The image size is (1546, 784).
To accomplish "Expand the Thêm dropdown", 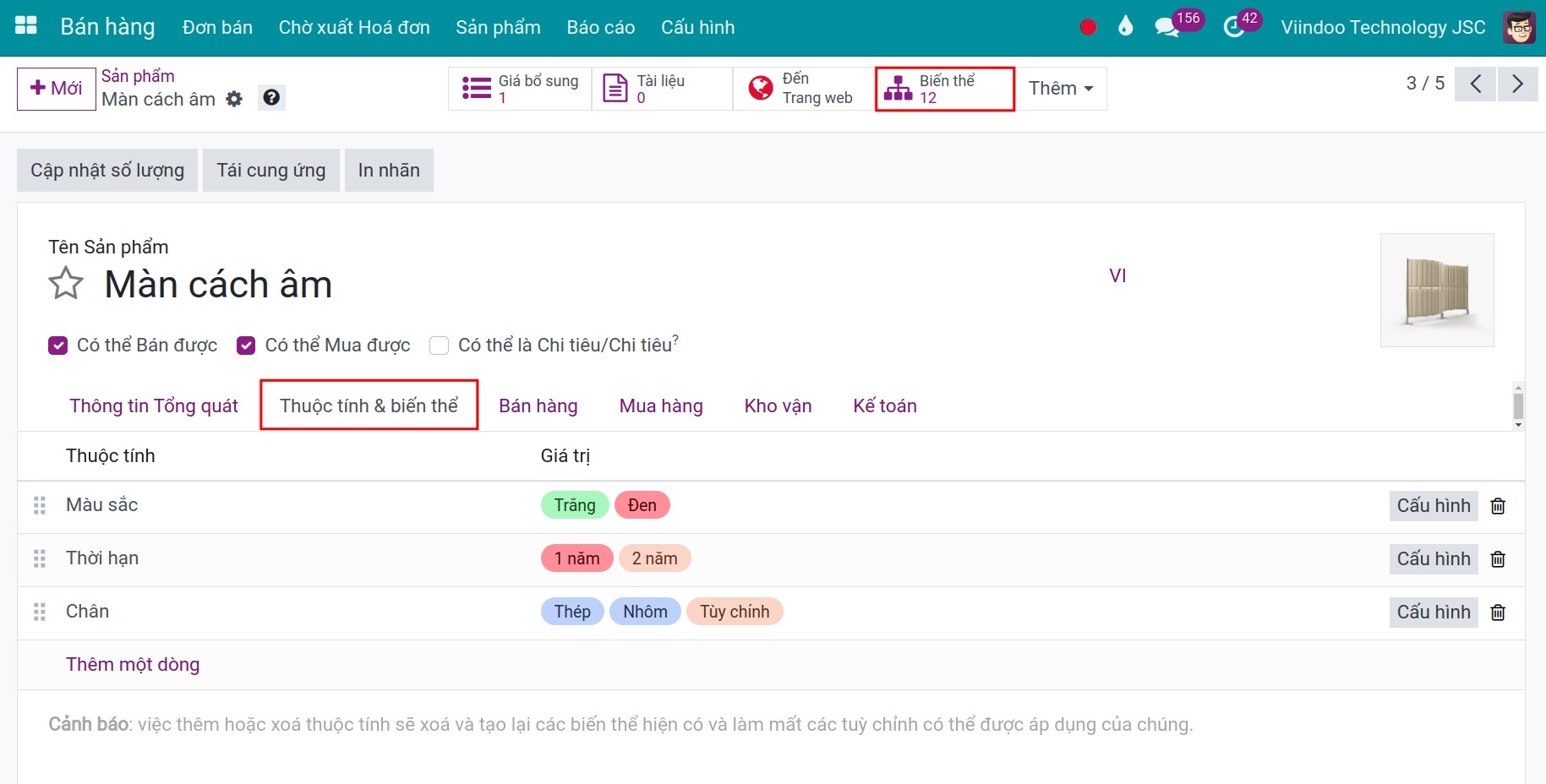I will tap(1061, 89).
